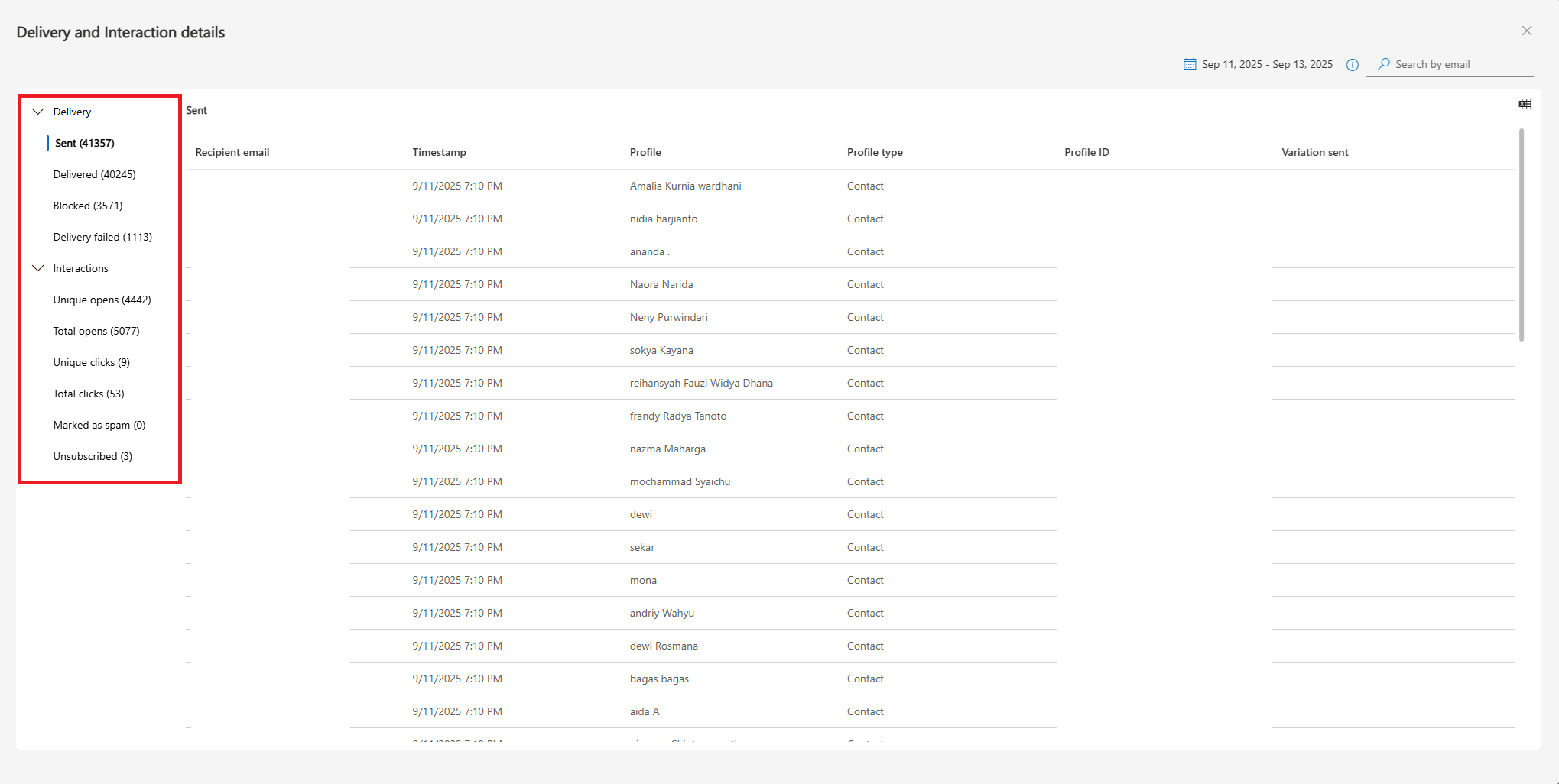Screen dimensions: 1559x784
Task: Open Unique opens (4442)
Action: 102,300
